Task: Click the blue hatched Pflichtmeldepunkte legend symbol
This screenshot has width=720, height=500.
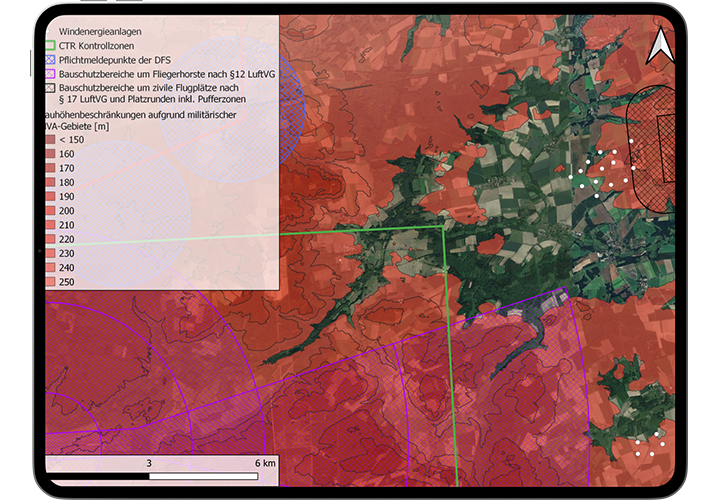Action: 51,59
